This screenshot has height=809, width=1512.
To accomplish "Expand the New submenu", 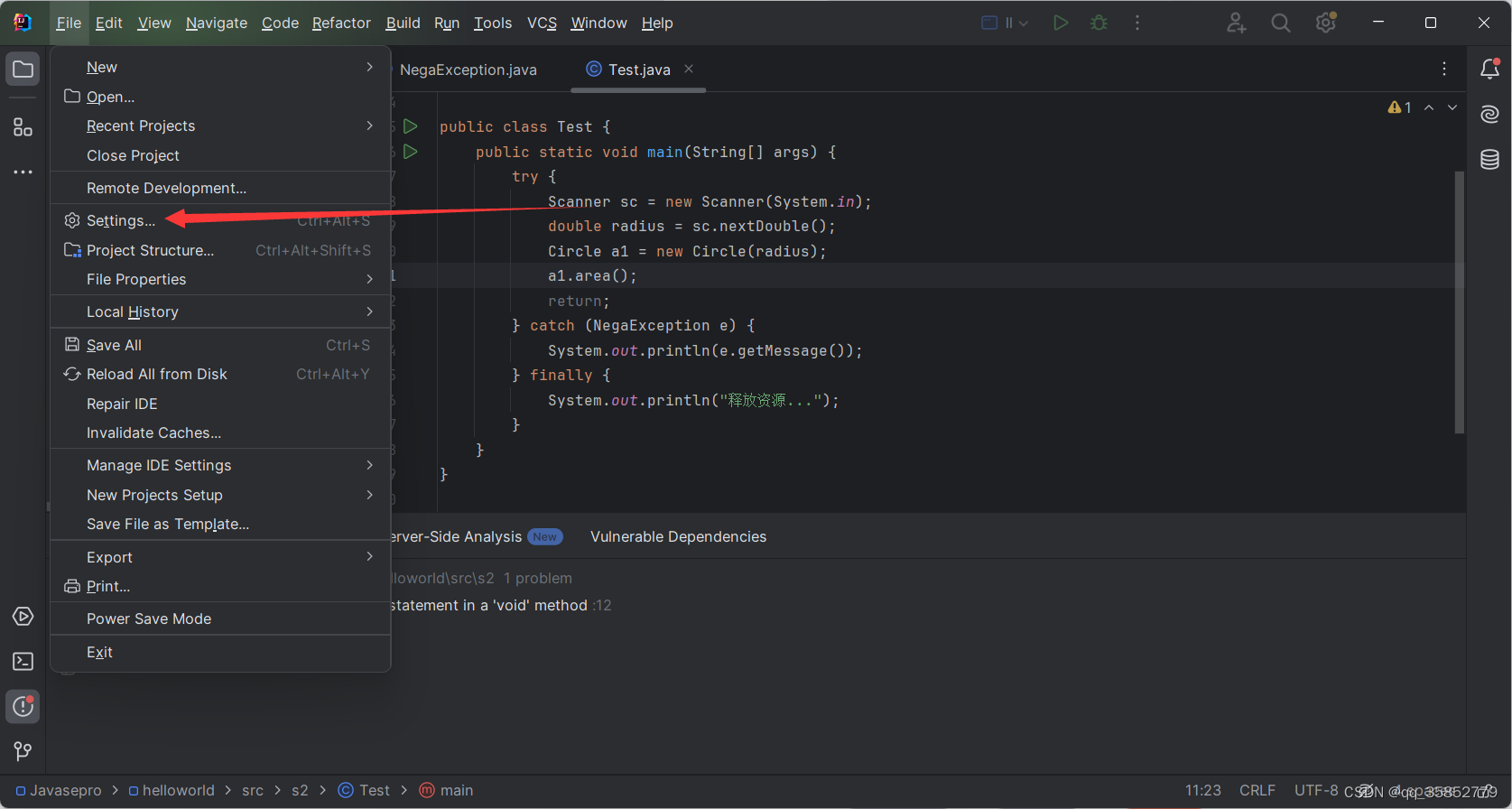I will (220, 67).
